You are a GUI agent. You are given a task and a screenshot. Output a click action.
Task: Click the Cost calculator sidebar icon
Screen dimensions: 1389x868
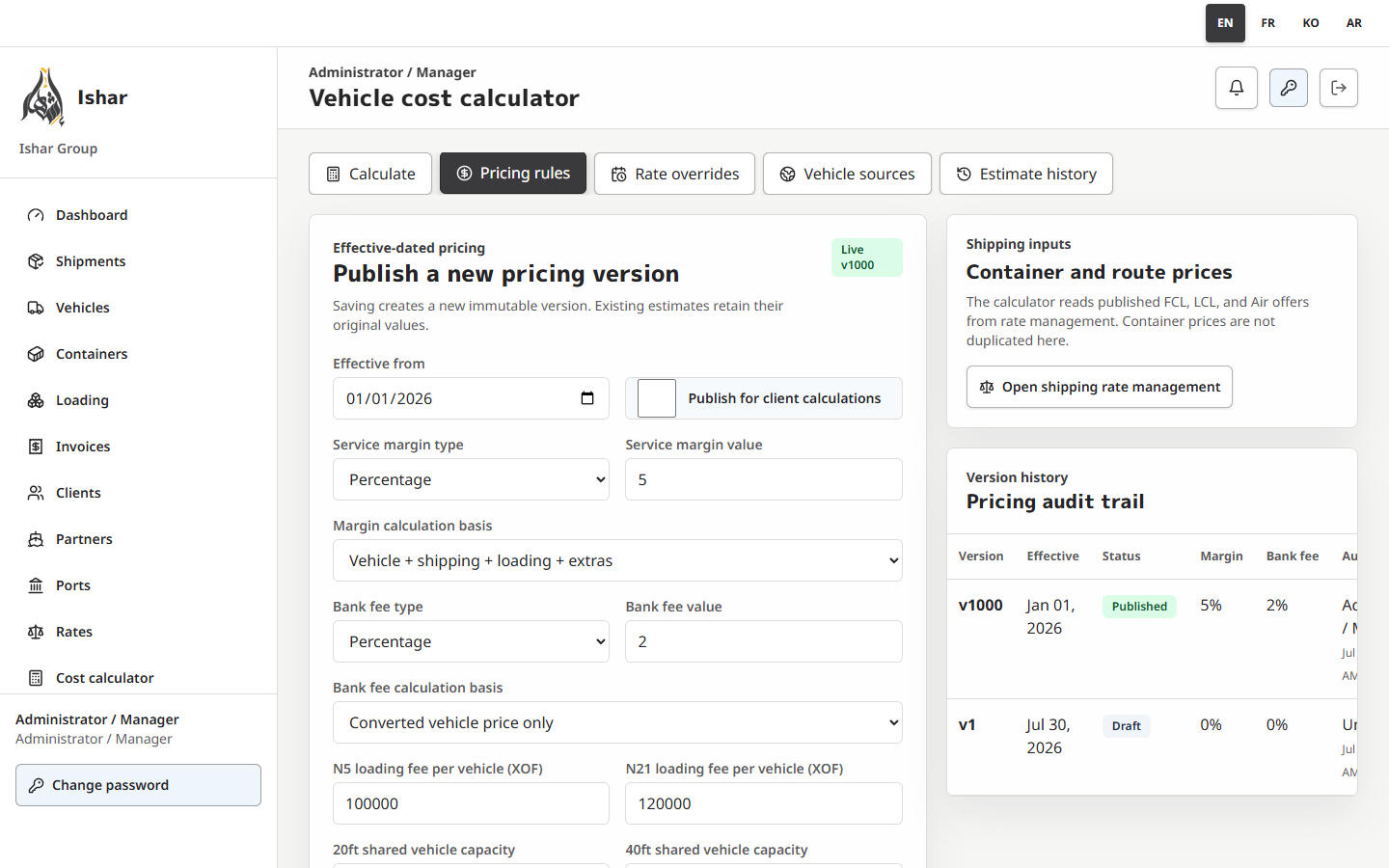coord(36,678)
